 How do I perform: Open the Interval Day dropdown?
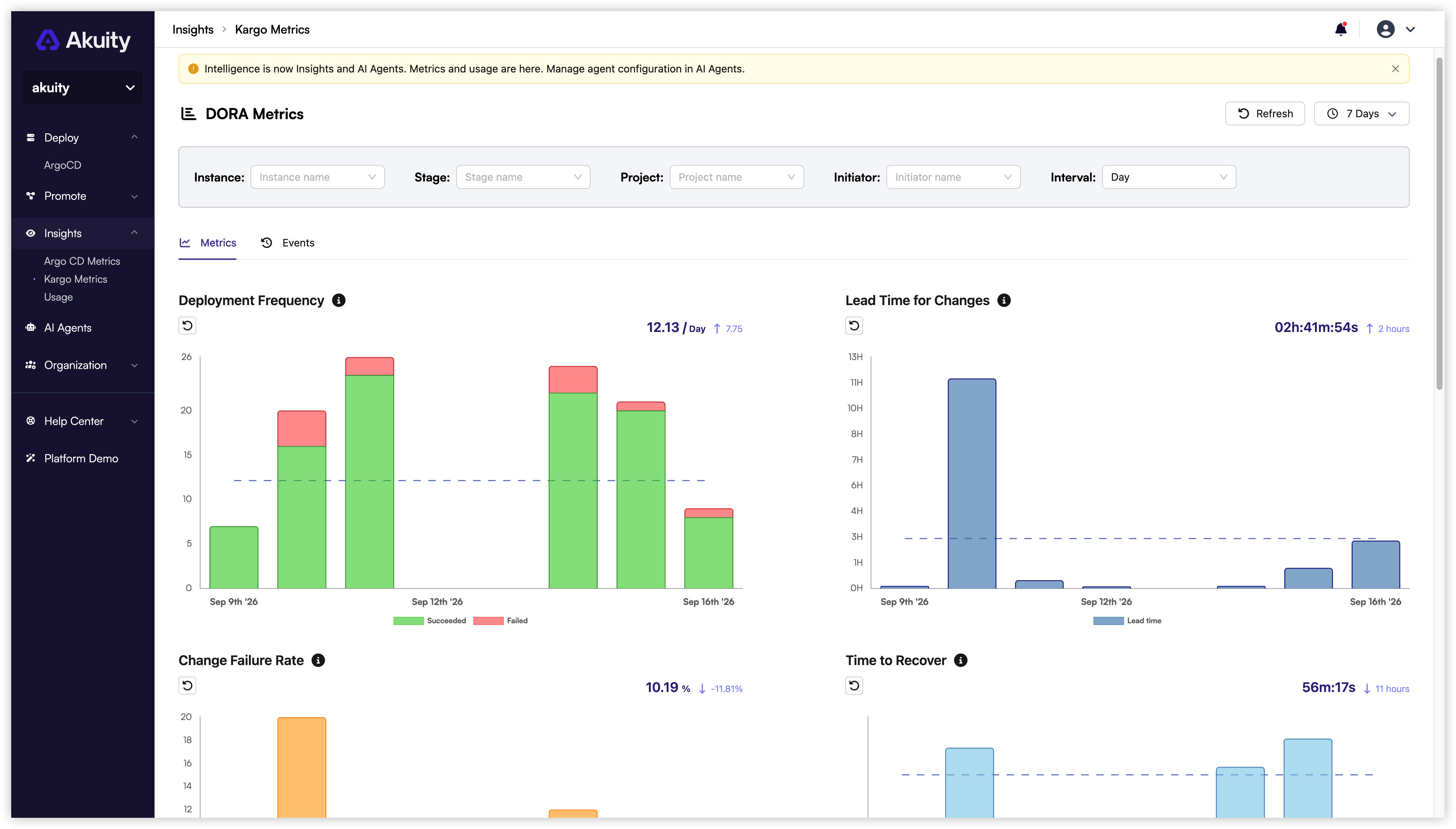point(1169,177)
